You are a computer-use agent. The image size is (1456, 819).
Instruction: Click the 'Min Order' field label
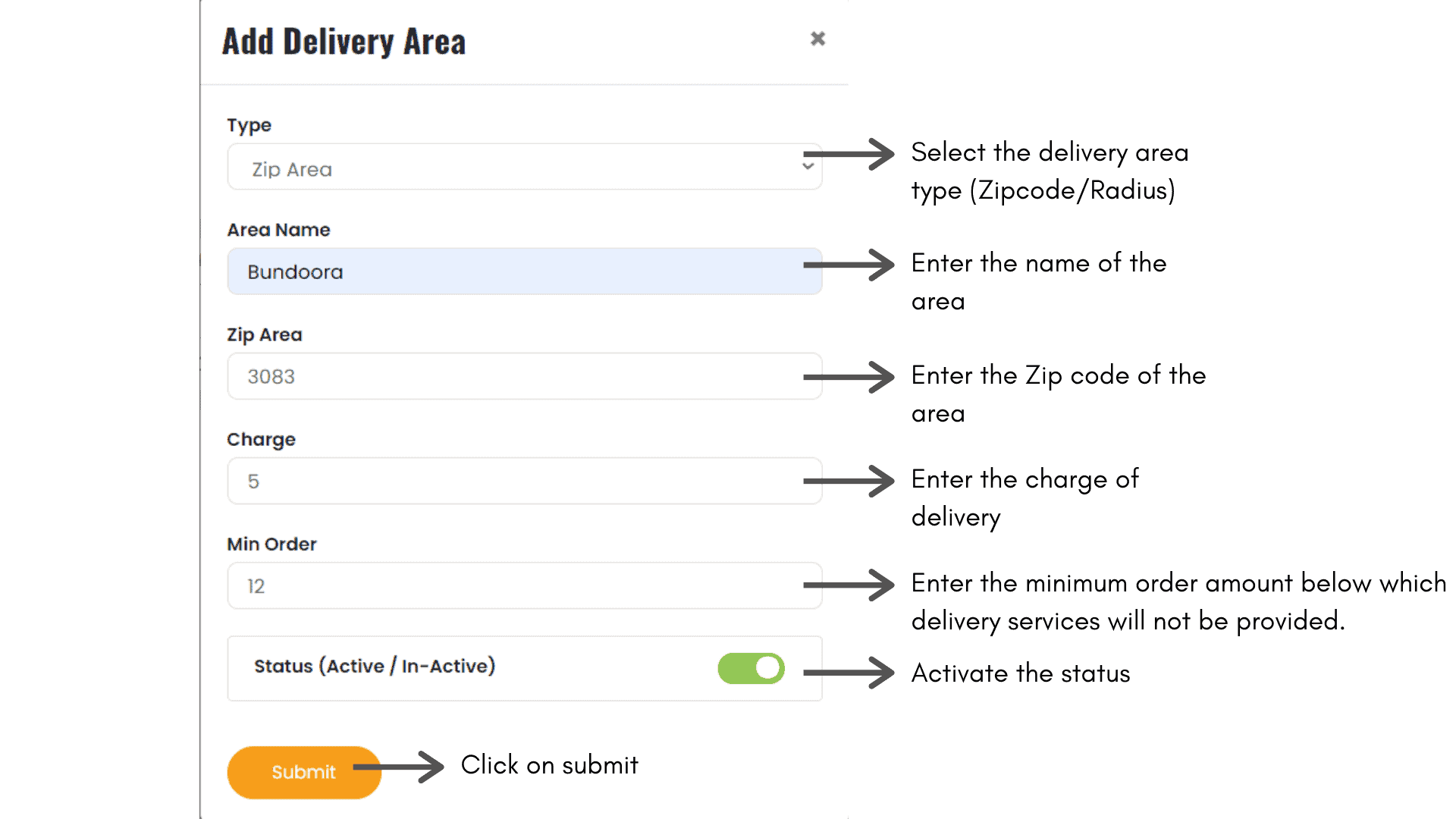[x=271, y=544]
